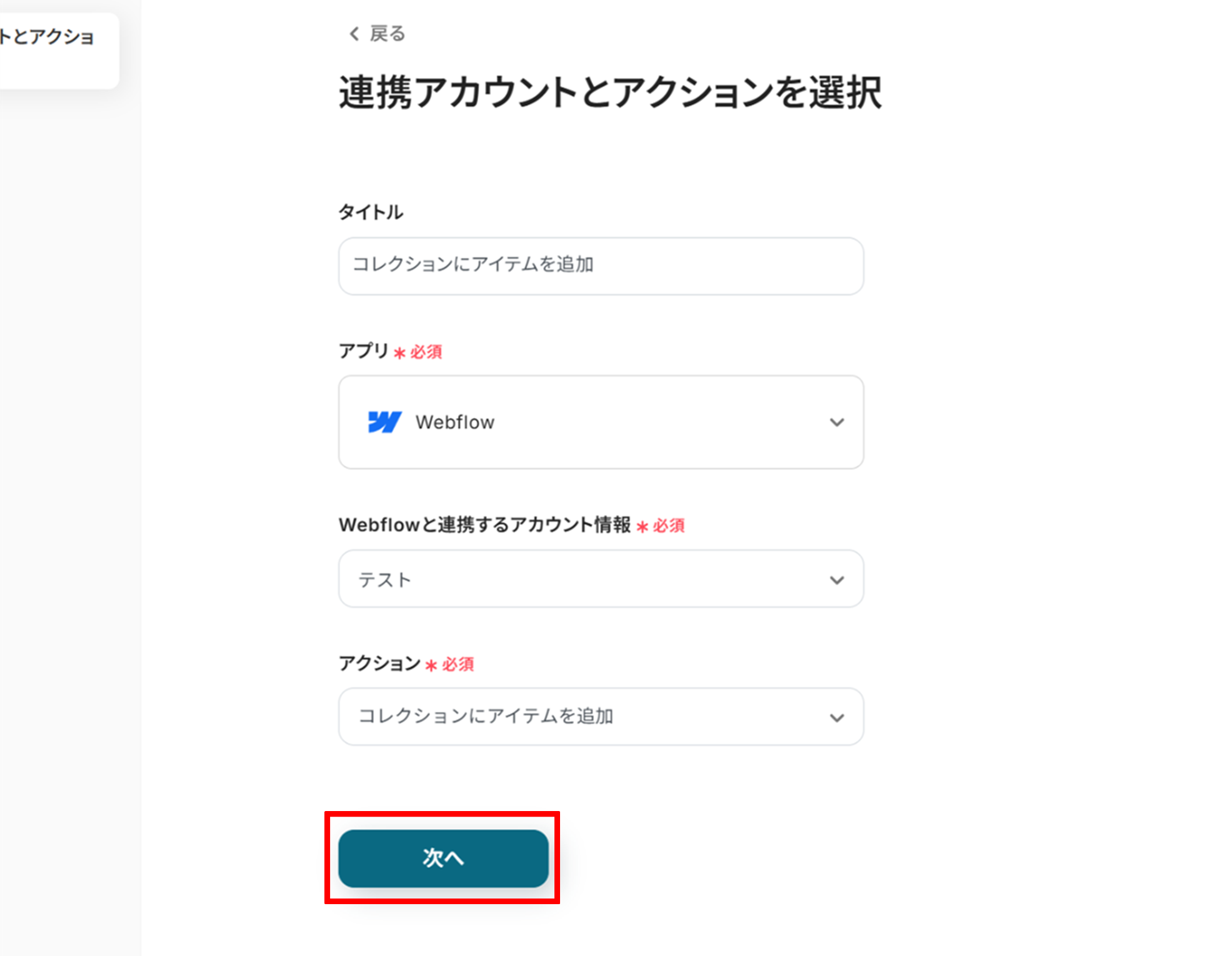
Task: Click コレクションにアイテムを追加 in action dropdown
Action: 485,716
